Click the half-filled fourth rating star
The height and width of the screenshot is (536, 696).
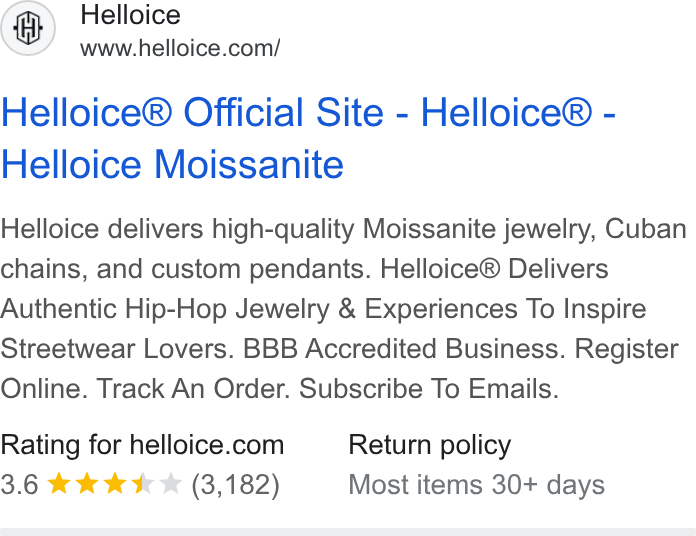pyautogui.click(x=143, y=483)
